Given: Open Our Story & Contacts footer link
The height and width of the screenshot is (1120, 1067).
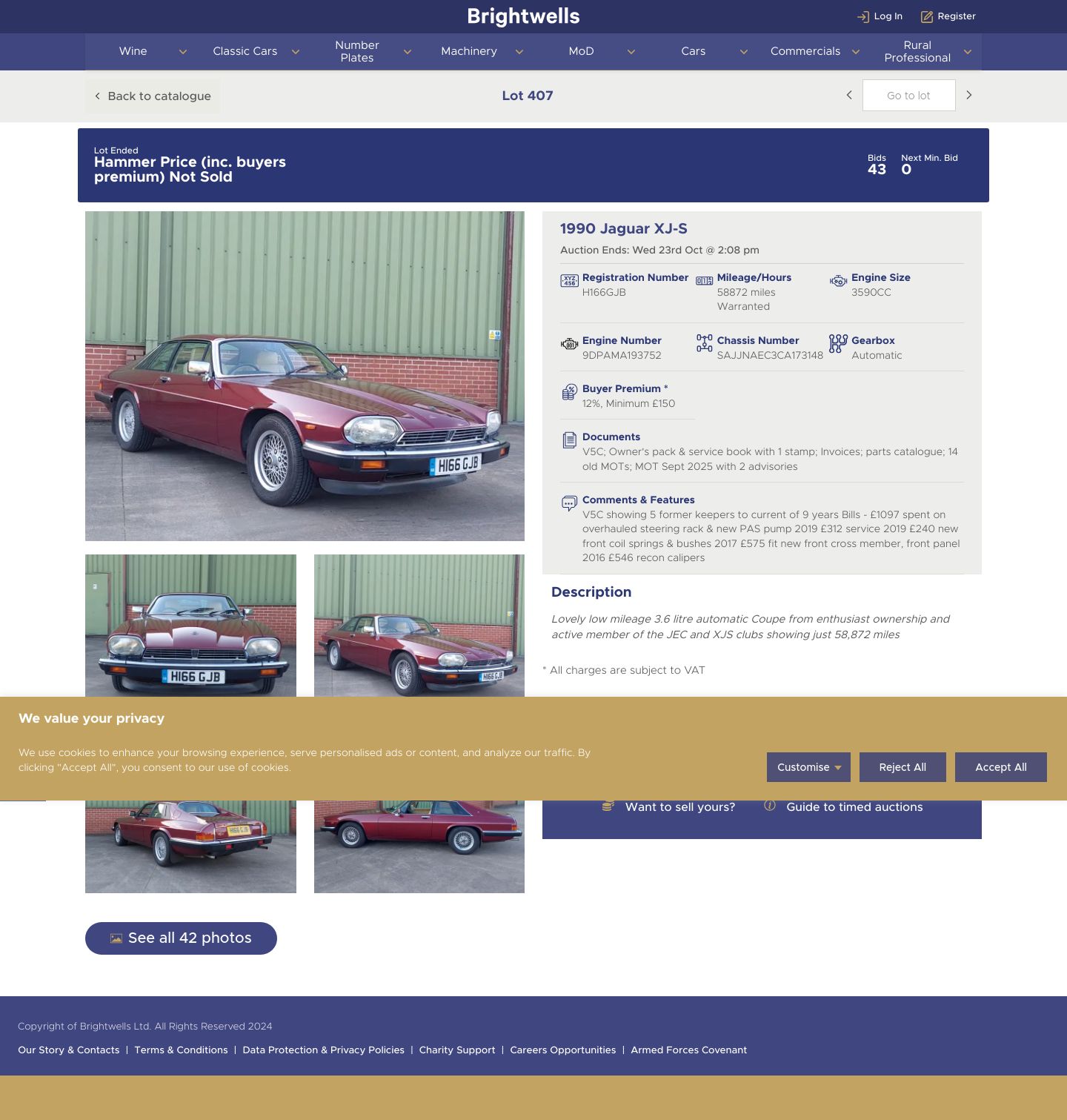Looking at the screenshot, I should point(69,1050).
